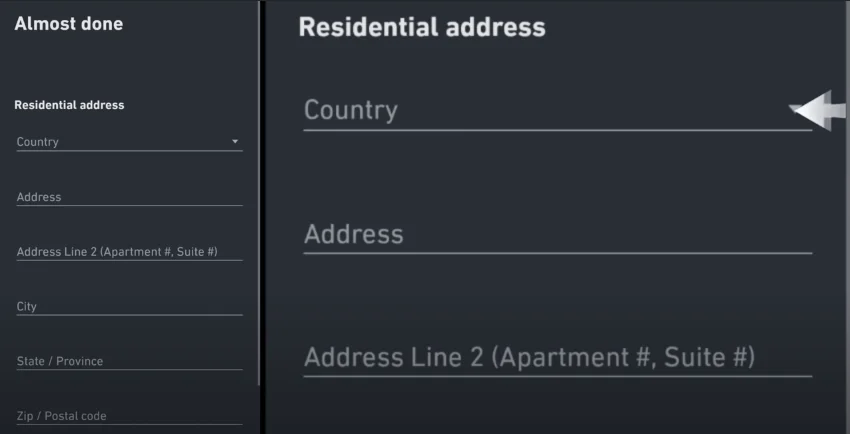The width and height of the screenshot is (850, 434).
Task: Click the caret behind the white arrow
Action: click(793, 108)
